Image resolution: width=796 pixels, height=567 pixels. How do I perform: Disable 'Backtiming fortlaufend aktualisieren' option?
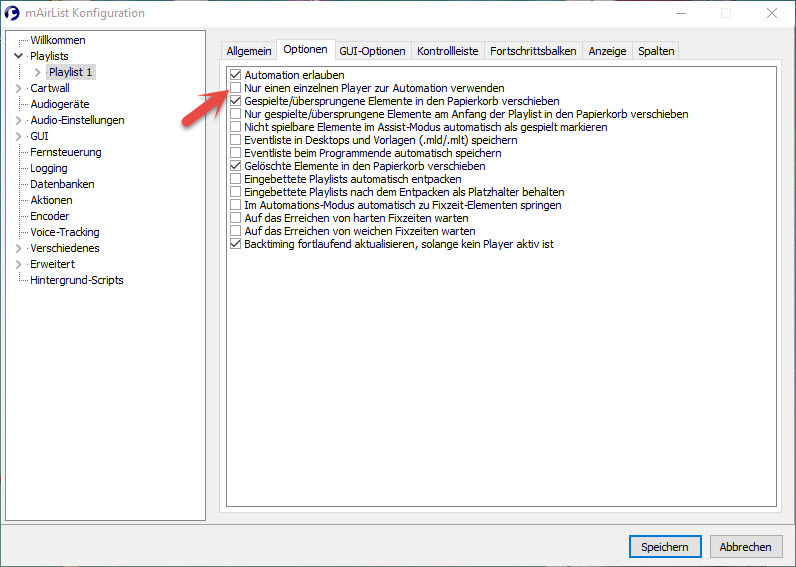point(235,244)
